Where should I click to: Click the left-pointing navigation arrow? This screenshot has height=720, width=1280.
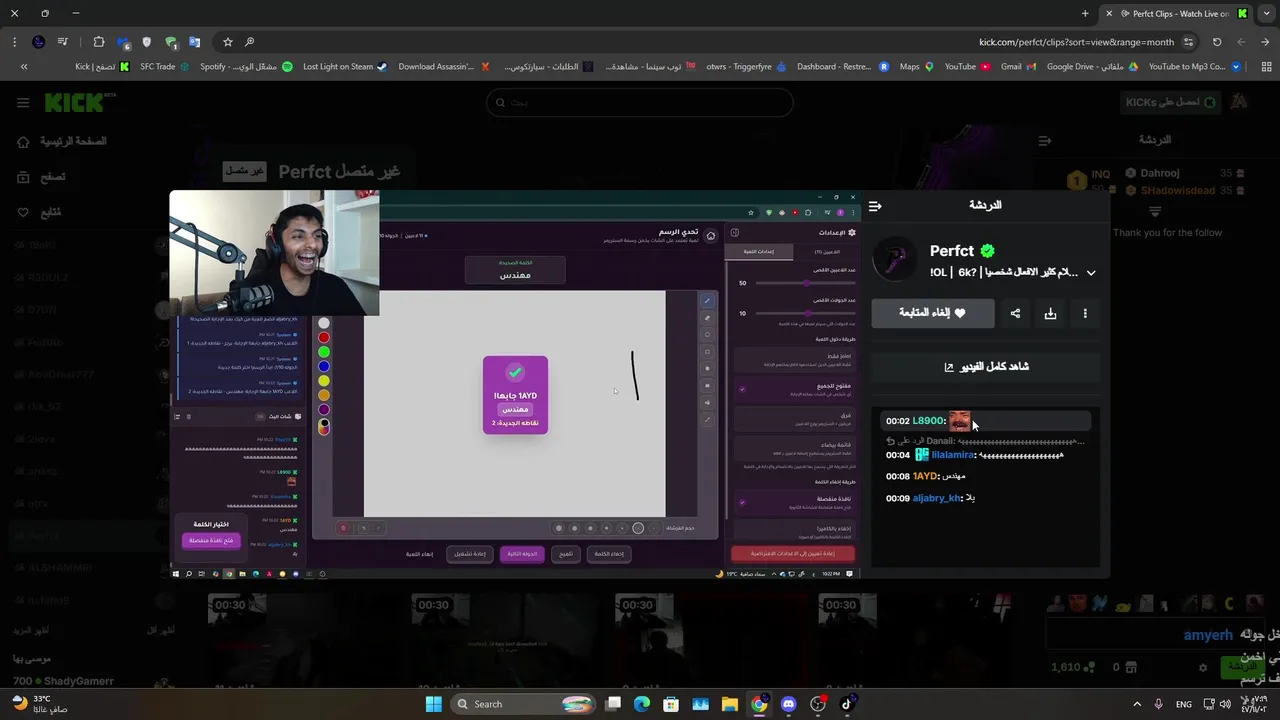(x=1241, y=42)
